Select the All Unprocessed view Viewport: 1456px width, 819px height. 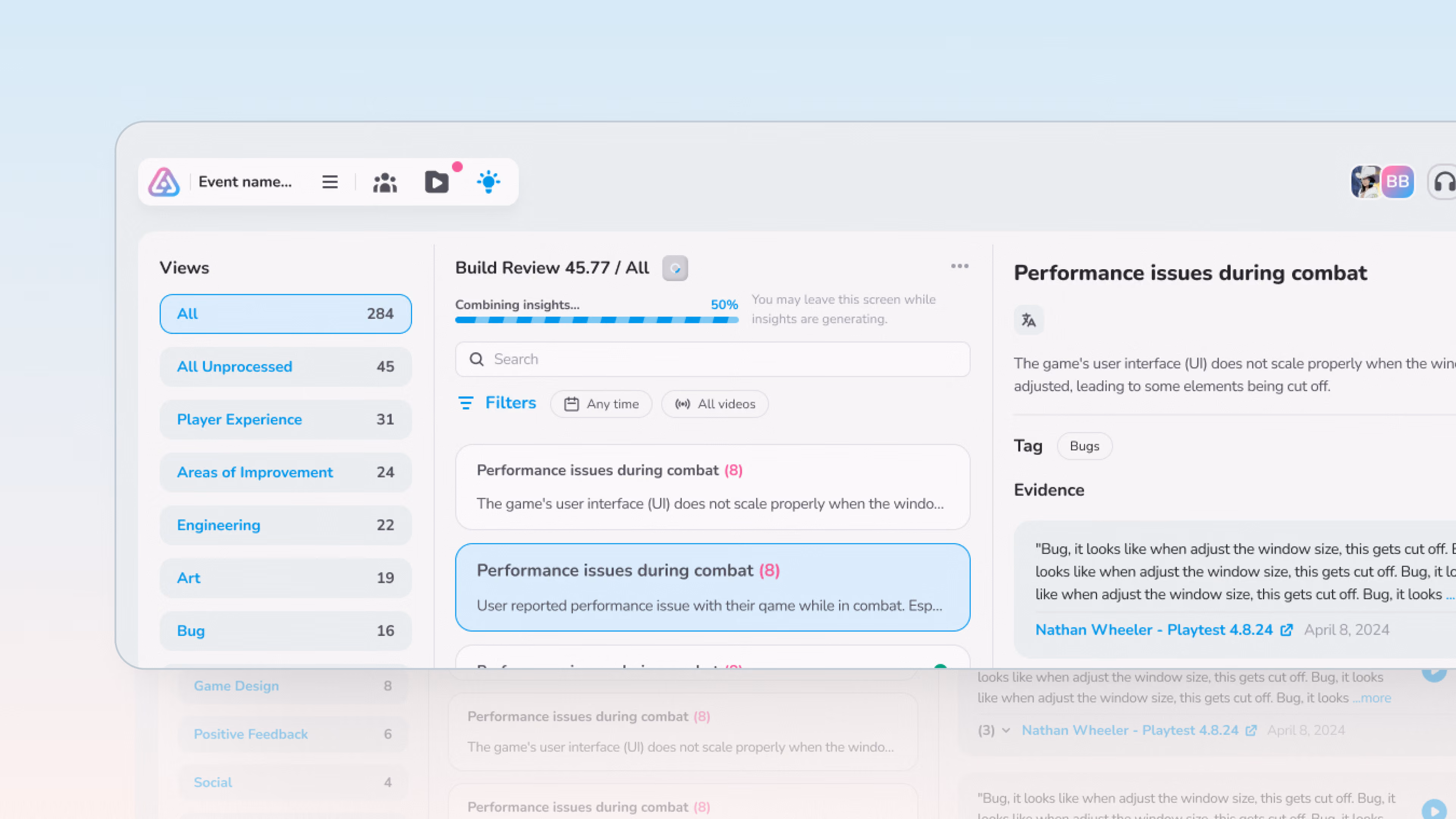tap(286, 366)
